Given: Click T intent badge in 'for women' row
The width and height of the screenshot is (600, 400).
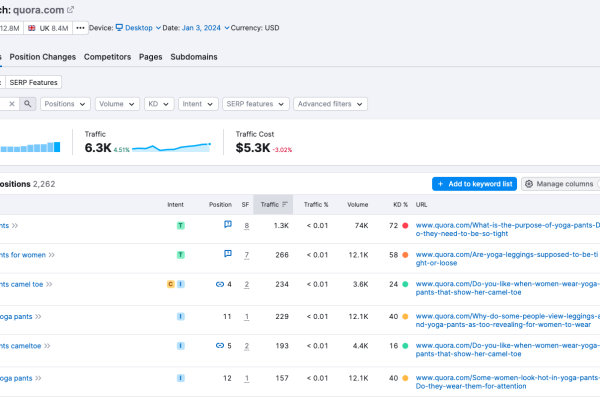Looking at the screenshot, I should pos(181,255).
